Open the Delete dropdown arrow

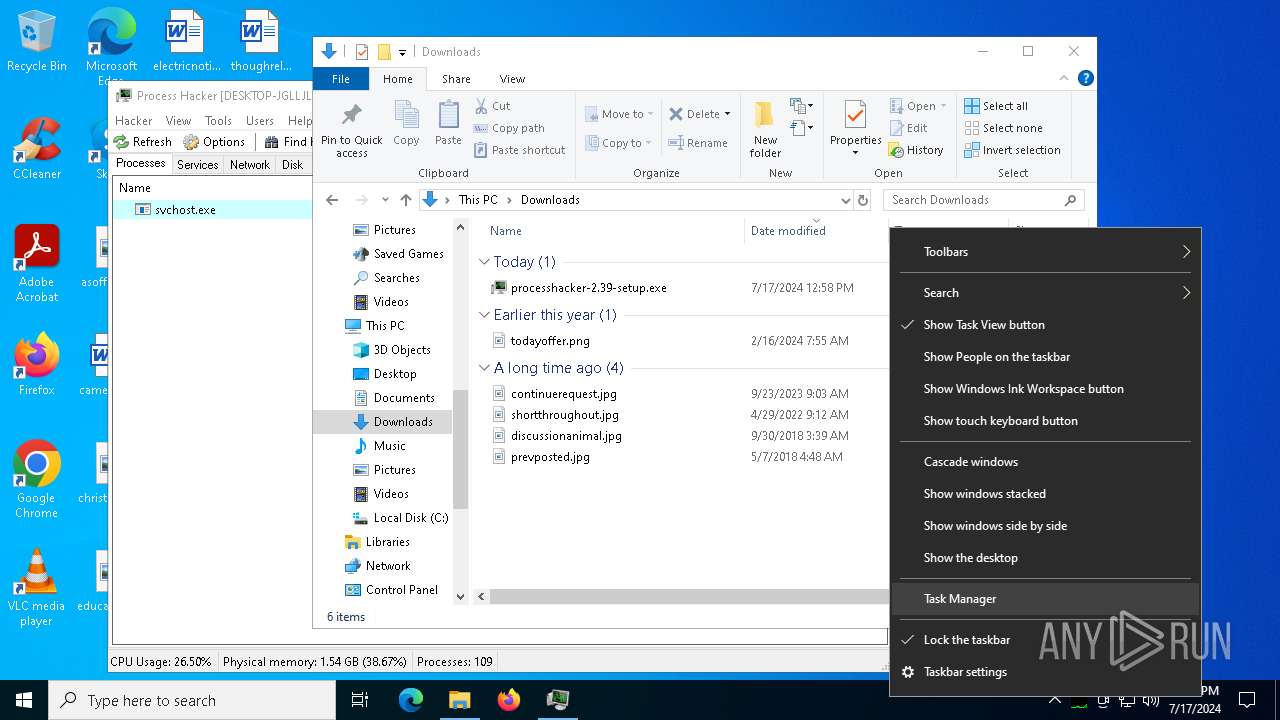coord(727,114)
